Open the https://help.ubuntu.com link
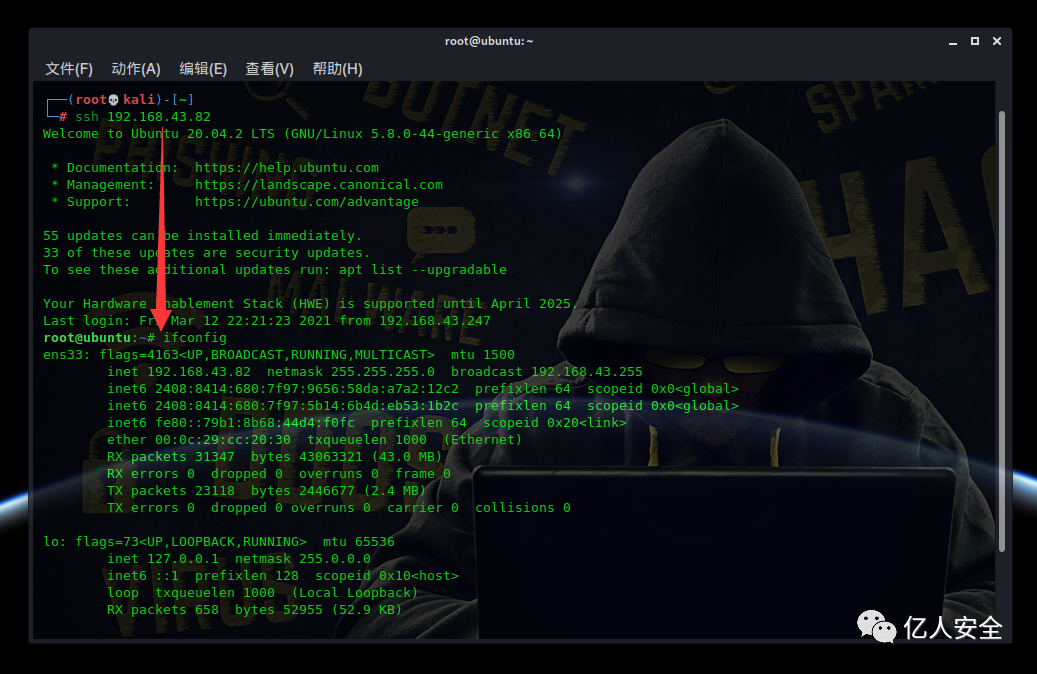The image size is (1037, 674). [x=286, y=167]
